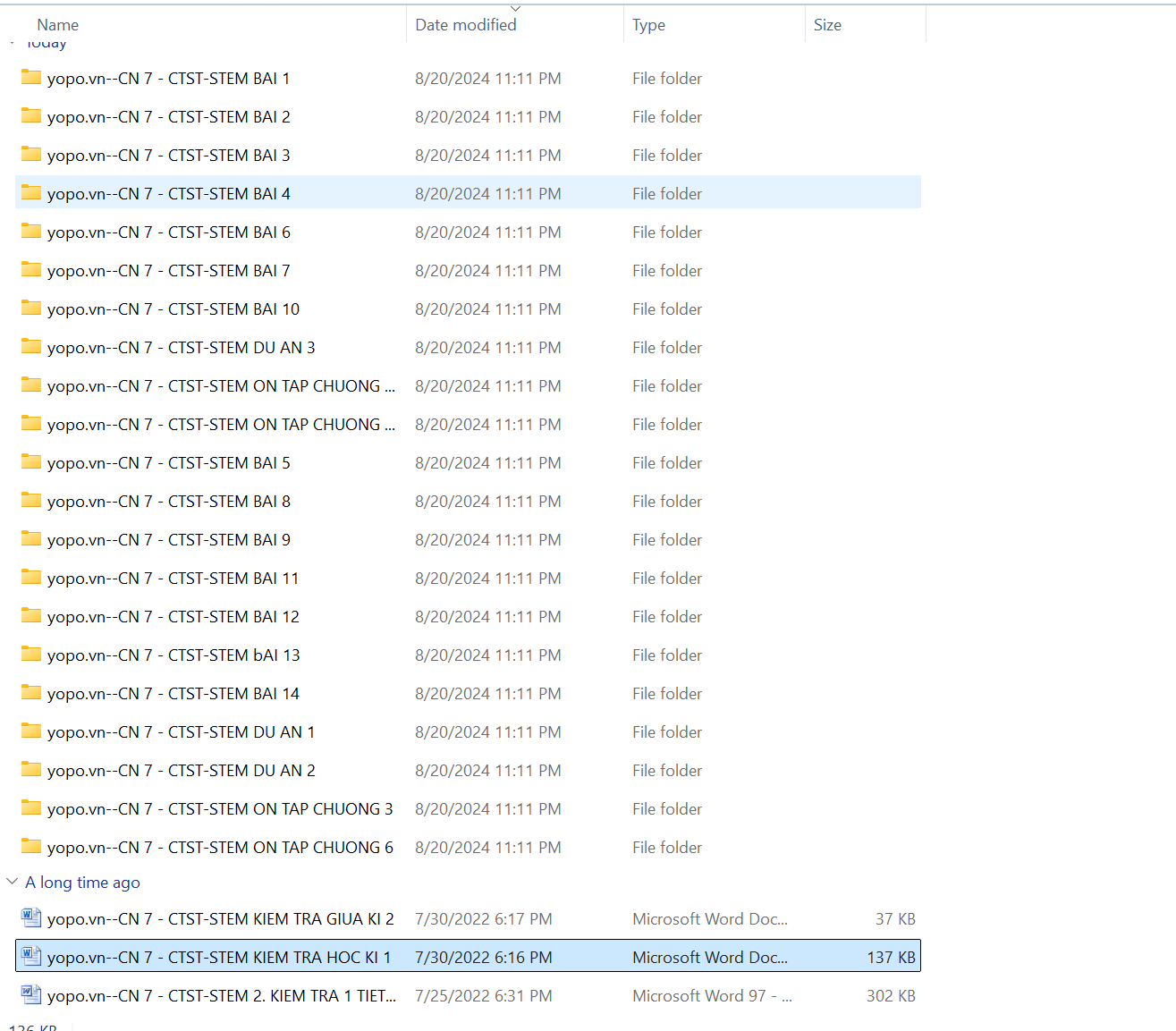Sort by the Type column header
Viewport: 1176px width, 1031px height.
point(648,25)
